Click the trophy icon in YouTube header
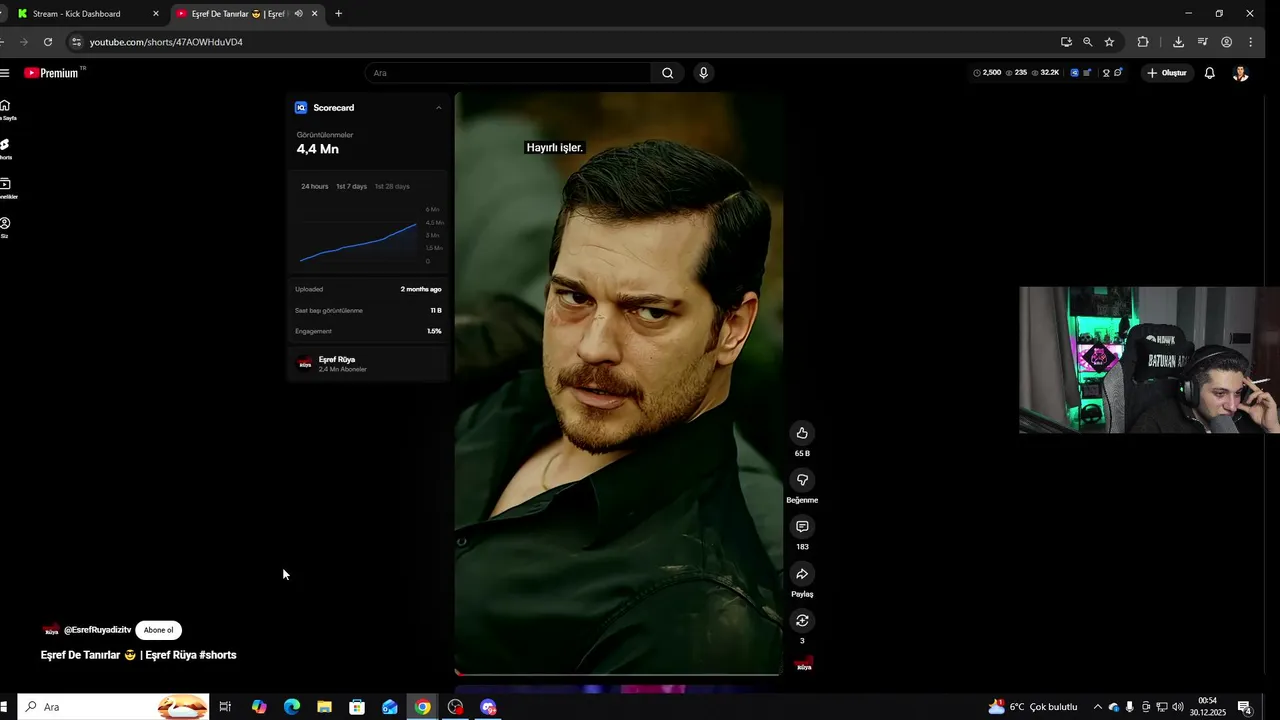1280x720 pixels. [x=1106, y=73]
